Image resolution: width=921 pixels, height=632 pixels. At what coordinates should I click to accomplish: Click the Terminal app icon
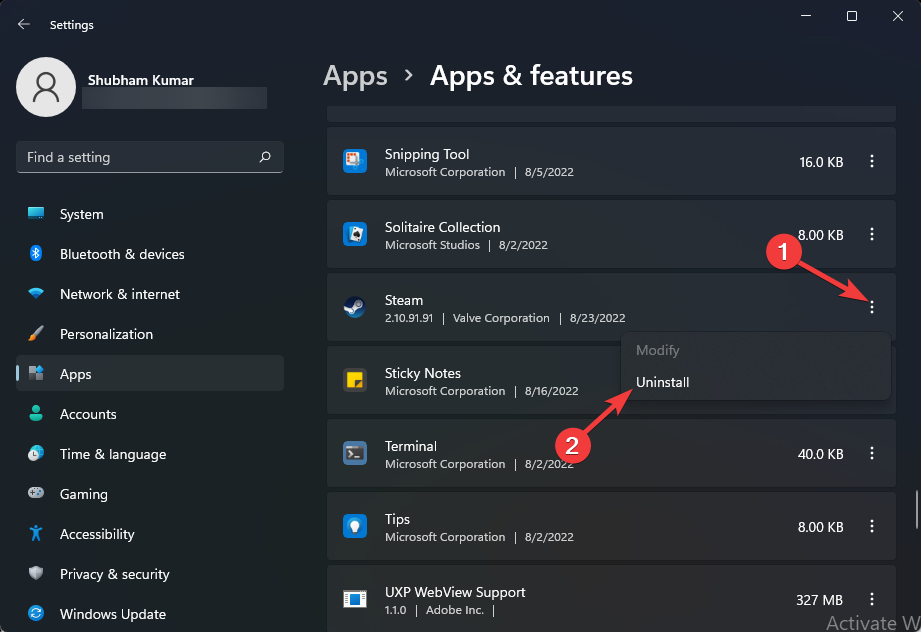click(355, 453)
